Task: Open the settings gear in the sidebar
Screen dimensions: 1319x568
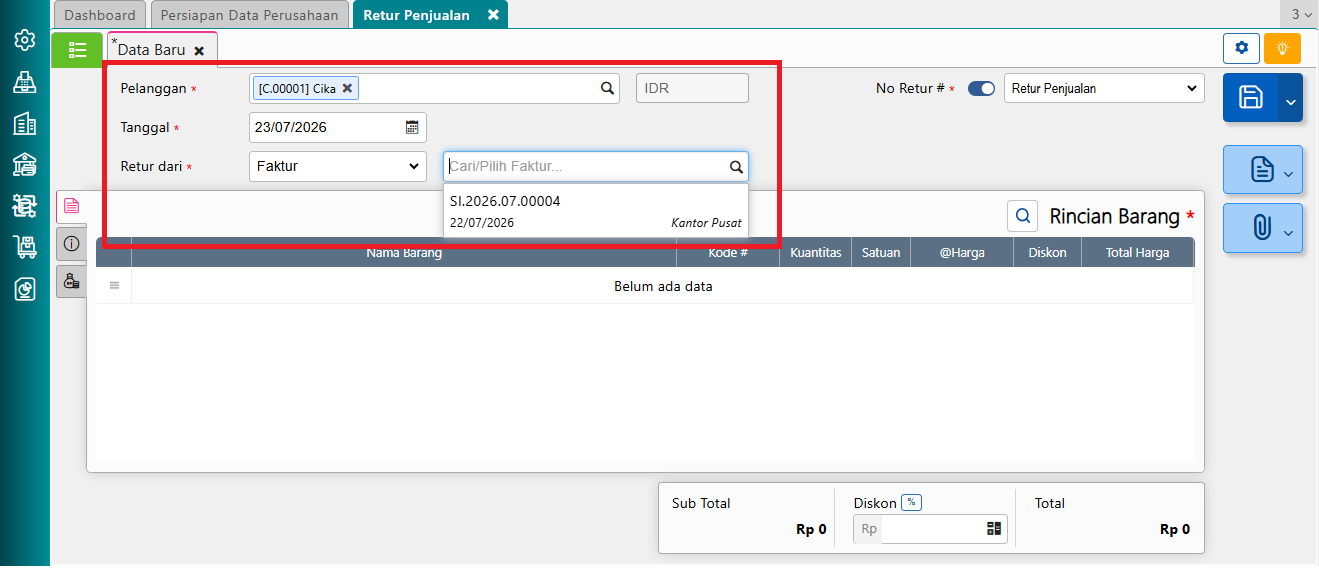Action: (x=25, y=41)
